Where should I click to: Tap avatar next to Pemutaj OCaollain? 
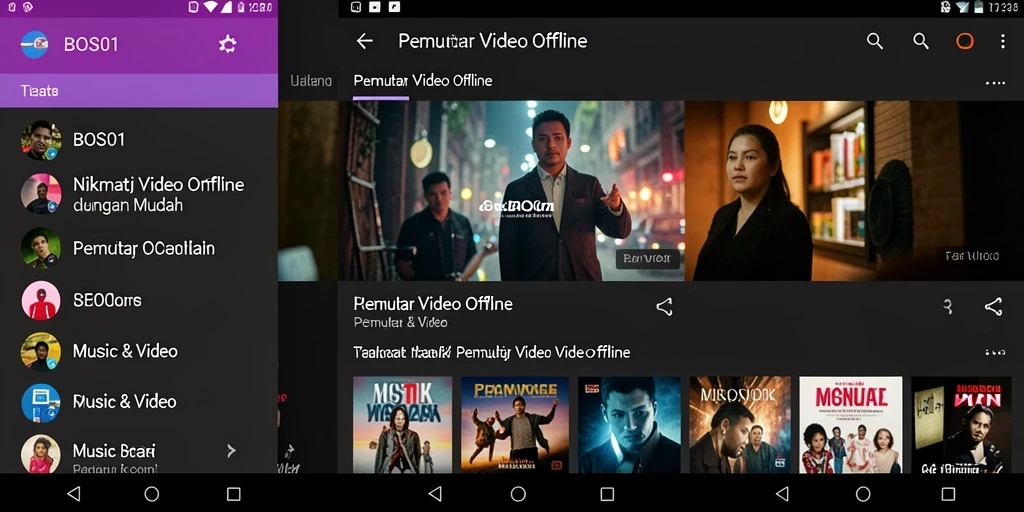click(x=41, y=248)
